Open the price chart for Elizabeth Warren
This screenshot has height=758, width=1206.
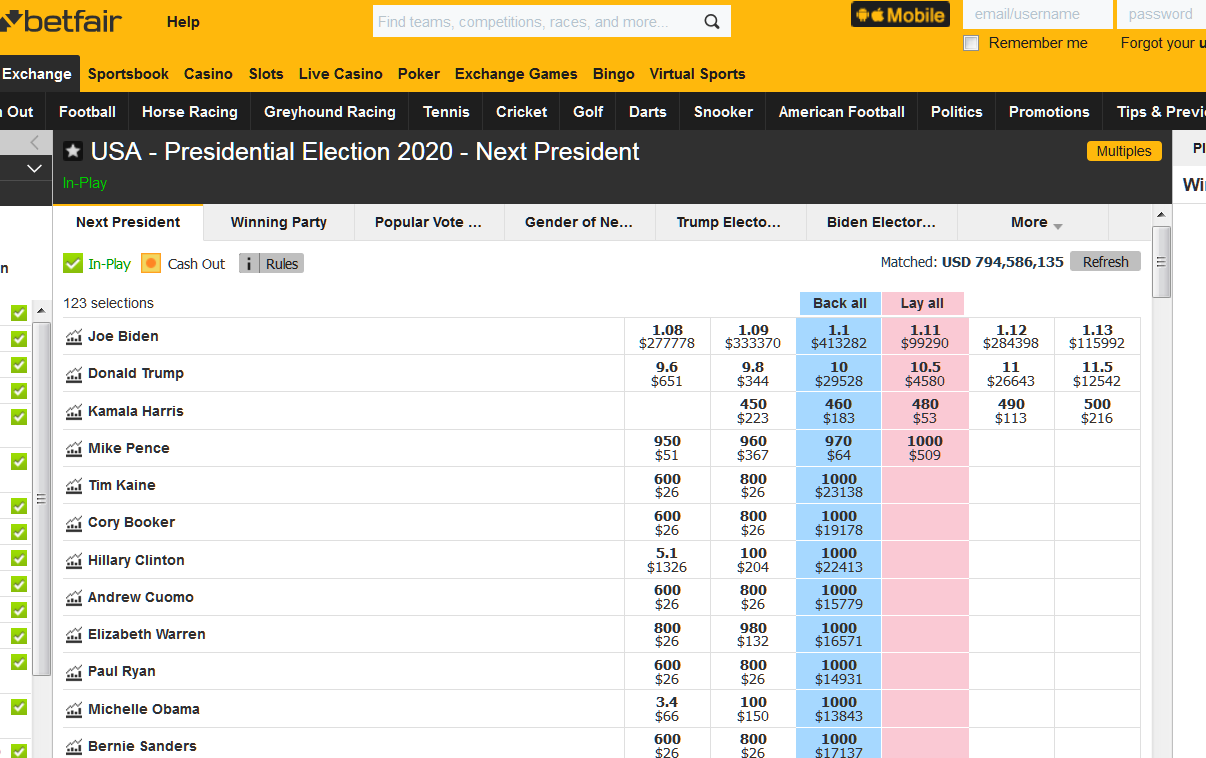[x=73, y=635]
